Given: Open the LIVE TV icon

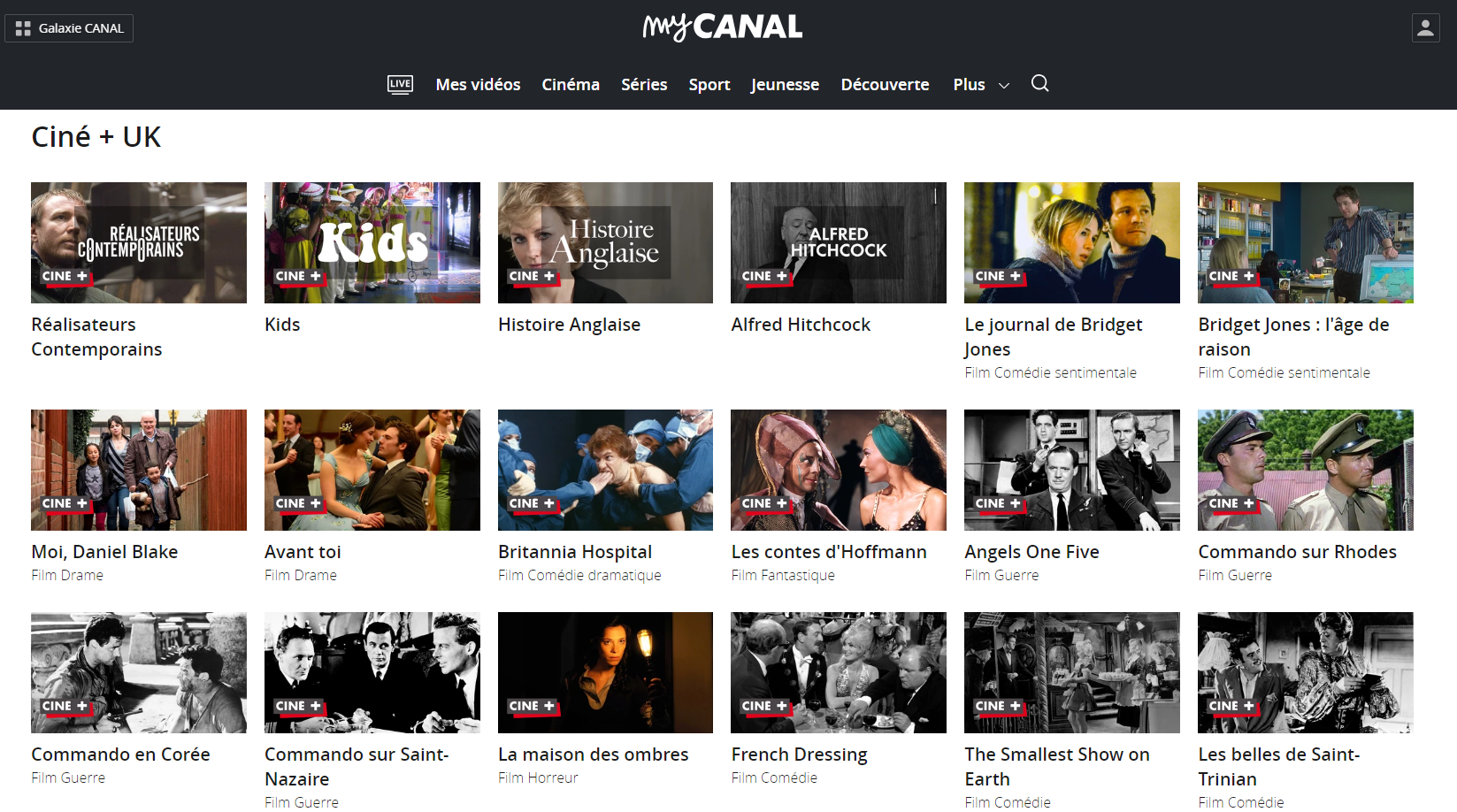Looking at the screenshot, I should click(400, 84).
